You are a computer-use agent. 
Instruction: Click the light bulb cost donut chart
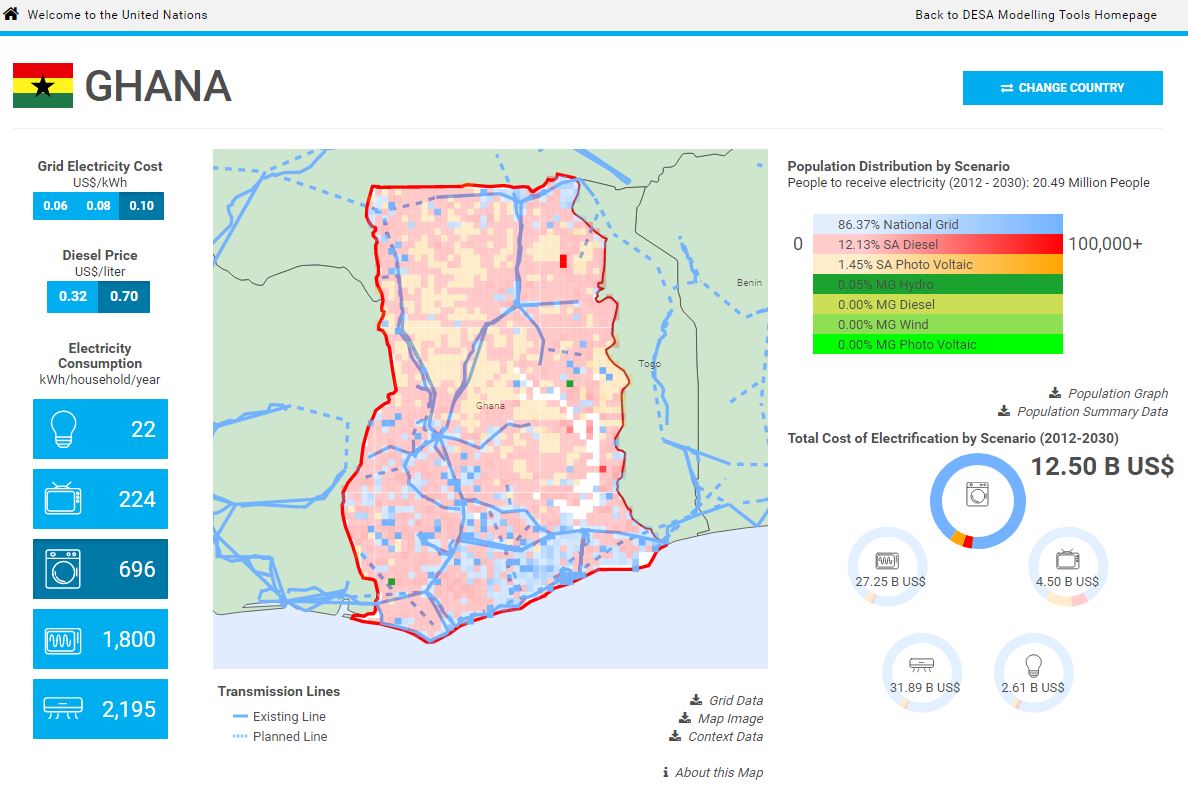(x=1032, y=673)
